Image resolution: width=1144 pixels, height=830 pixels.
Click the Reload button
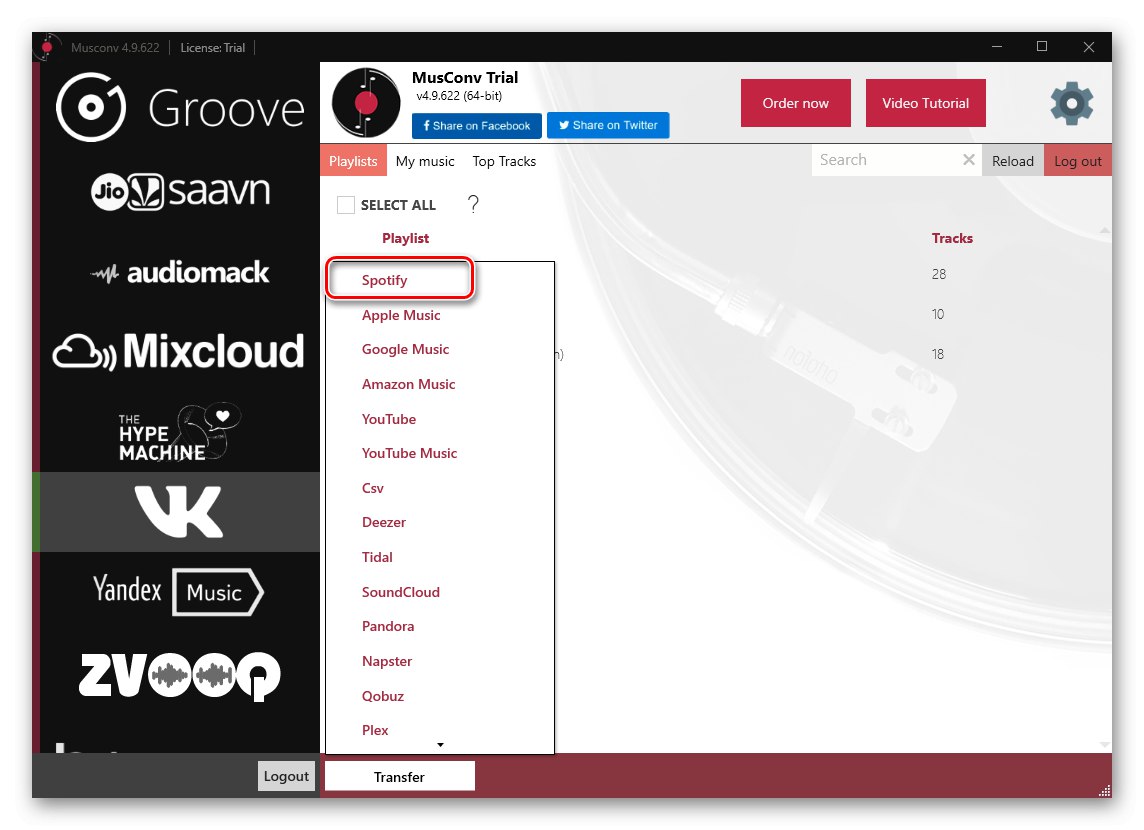pyautogui.click(x=1013, y=160)
